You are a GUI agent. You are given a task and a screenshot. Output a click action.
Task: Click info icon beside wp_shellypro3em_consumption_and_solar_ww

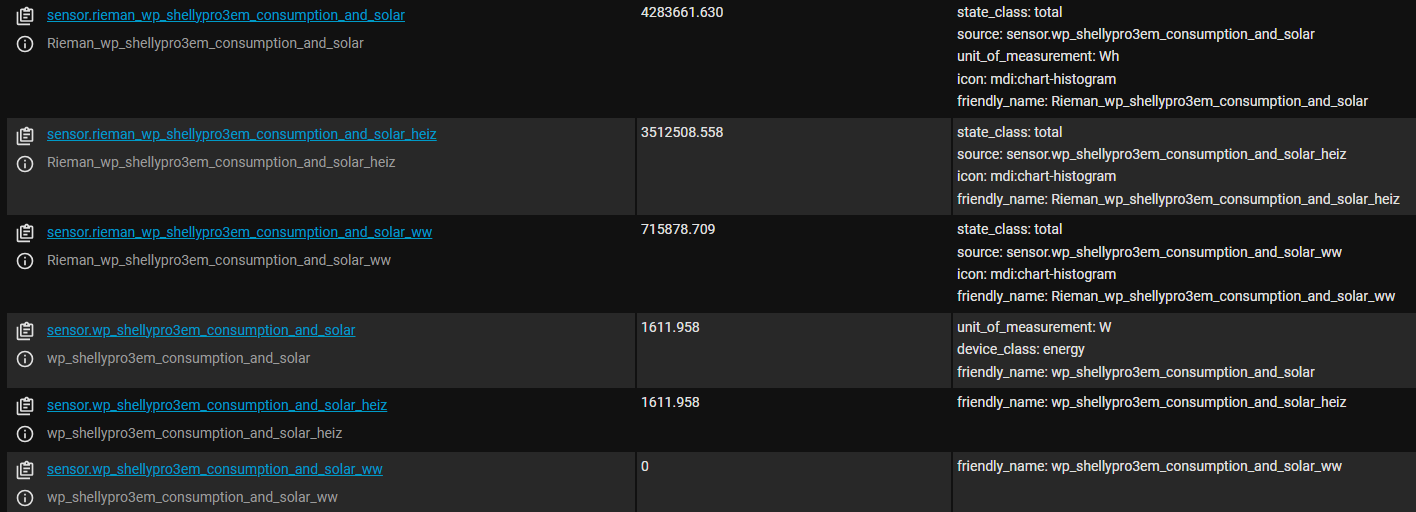[x=26, y=498]
